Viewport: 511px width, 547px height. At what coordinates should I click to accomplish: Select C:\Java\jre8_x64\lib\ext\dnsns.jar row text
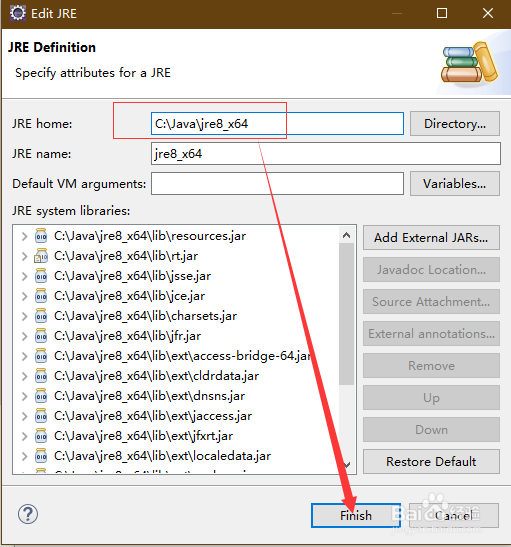point(149,396)
